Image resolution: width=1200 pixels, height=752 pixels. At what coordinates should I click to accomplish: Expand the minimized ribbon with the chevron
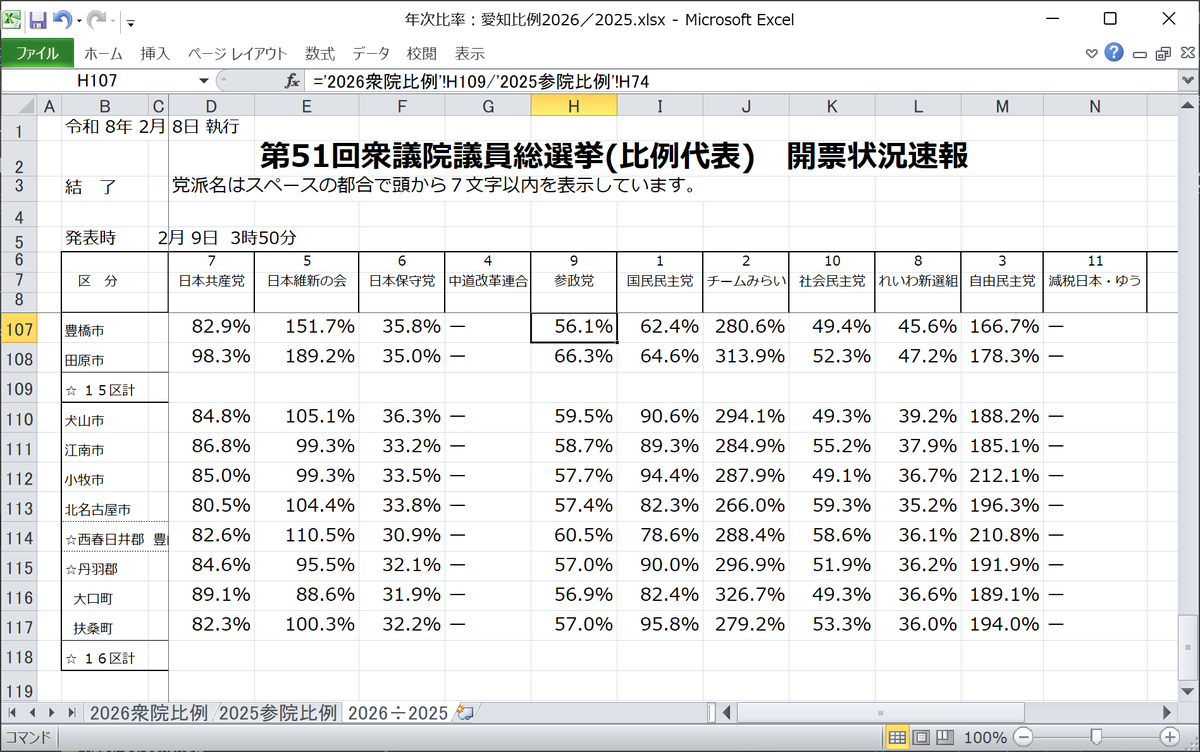[x=1091, y=53]
